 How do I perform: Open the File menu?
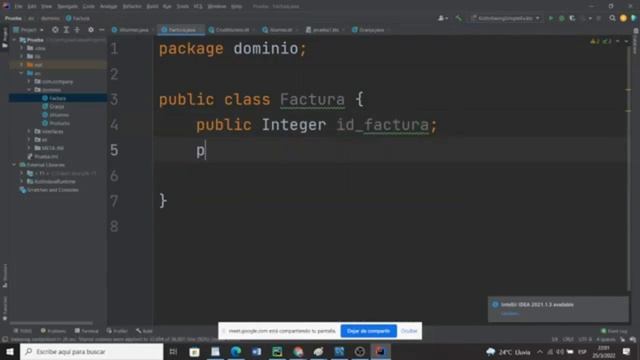pos(18,6)
